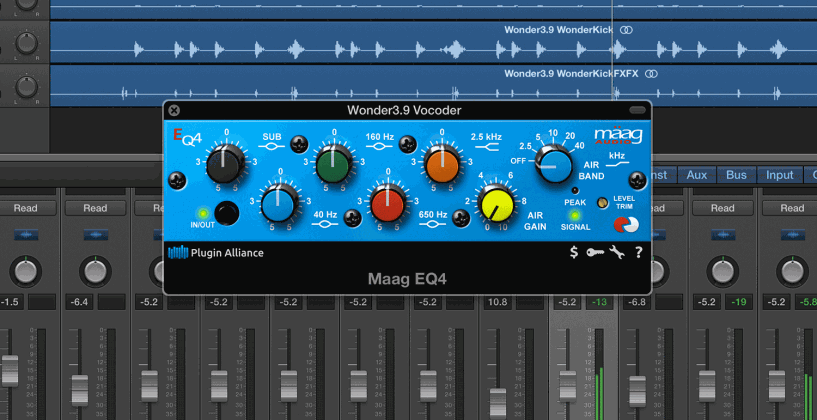
Task: Click the -5.8 peak level display
Action: pos(806,302)
